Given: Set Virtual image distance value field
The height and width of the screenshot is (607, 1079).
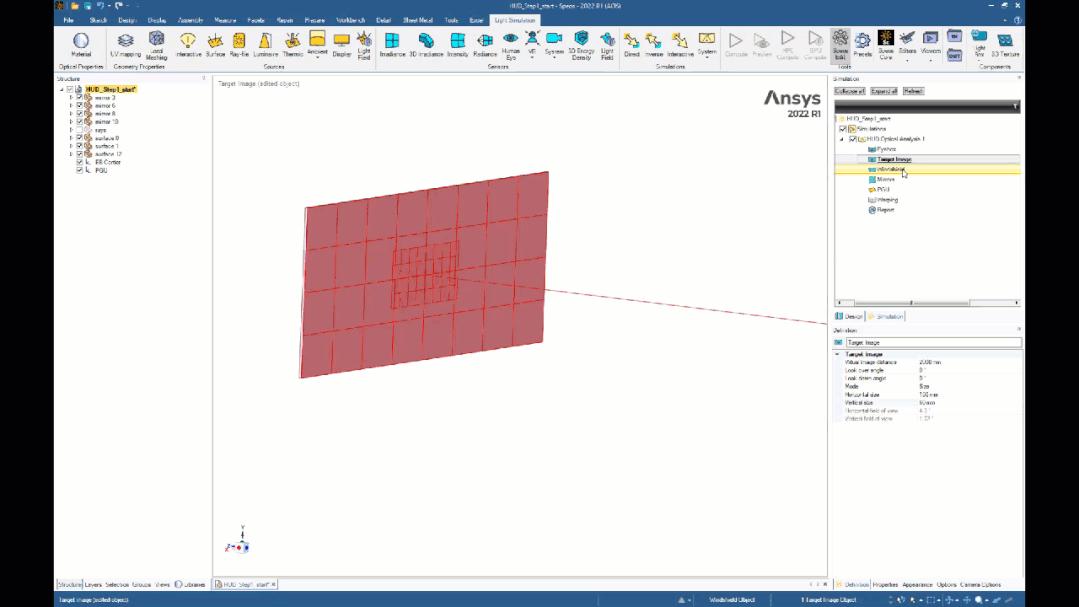Looking at the screenshot, I should 931,362.
